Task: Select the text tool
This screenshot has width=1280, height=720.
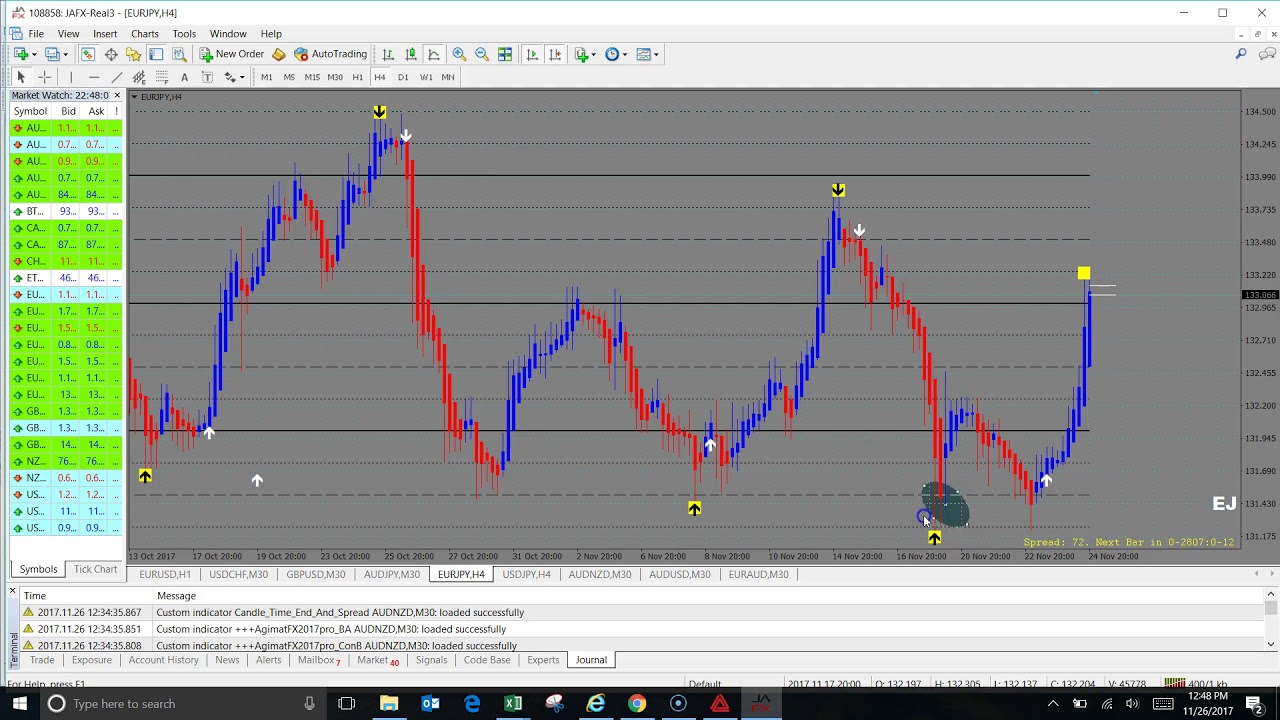Action: click(x=184, y=77)
